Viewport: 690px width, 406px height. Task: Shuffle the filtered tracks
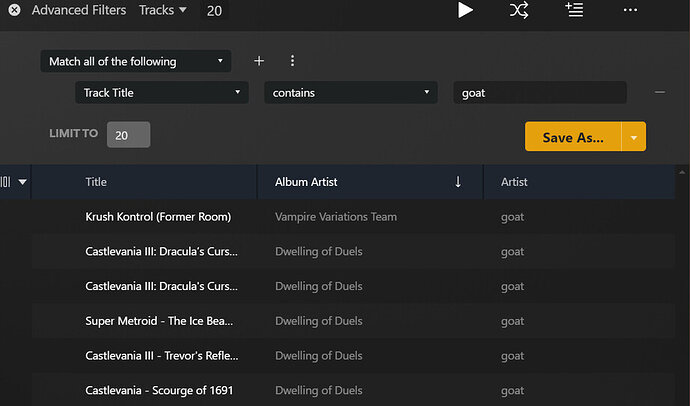tap(518, 10)
